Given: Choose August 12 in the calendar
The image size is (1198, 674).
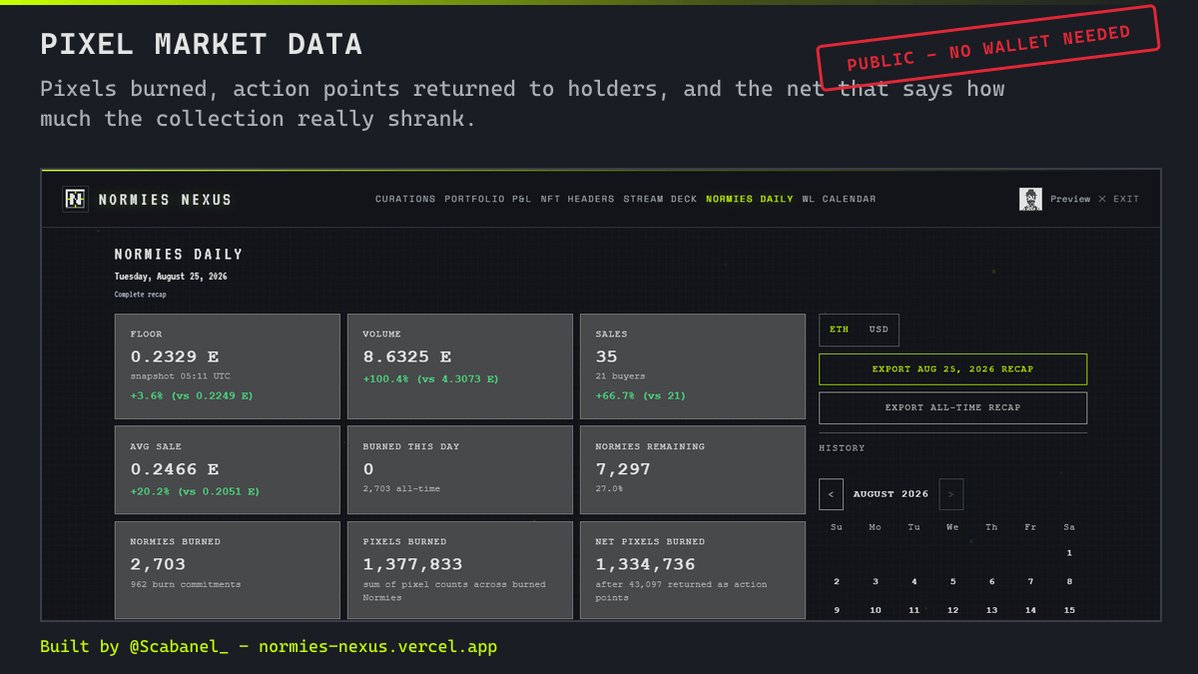Looking at the screenshot, I should click(x=953, y=611).
